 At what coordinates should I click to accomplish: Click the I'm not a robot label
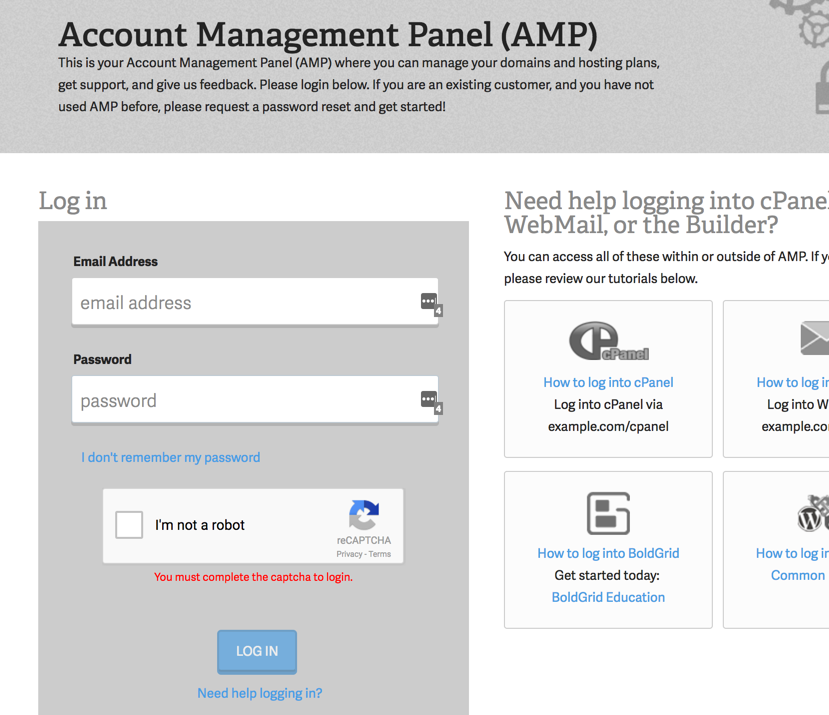coord(200,525)
